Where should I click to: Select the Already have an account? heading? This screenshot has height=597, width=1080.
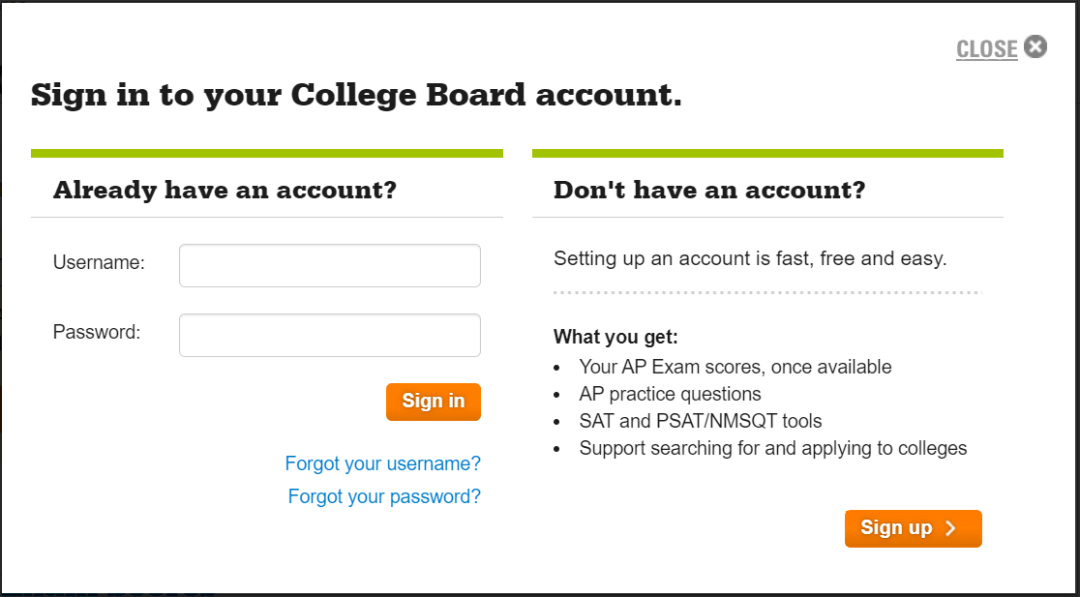click(225, 190)
